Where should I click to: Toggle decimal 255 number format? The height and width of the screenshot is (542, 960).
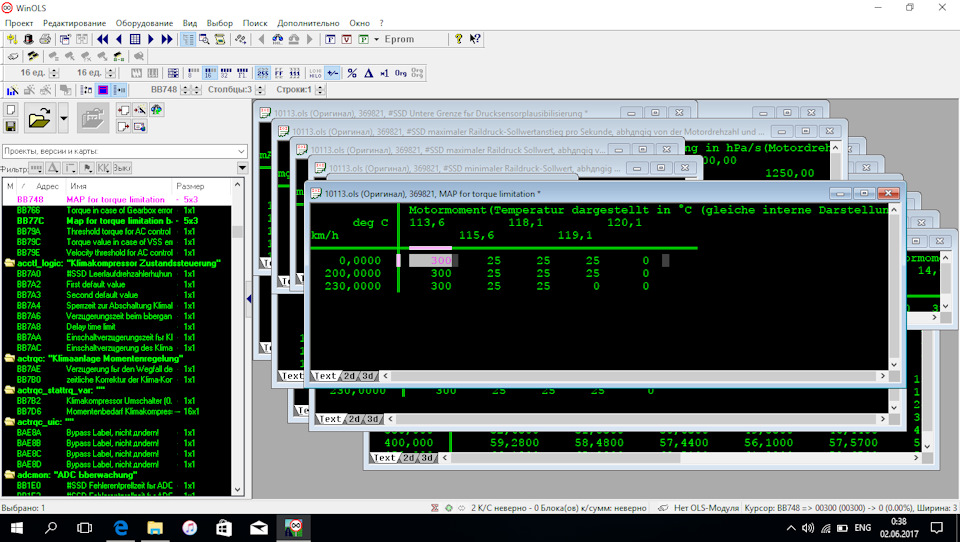pos(263,73)
